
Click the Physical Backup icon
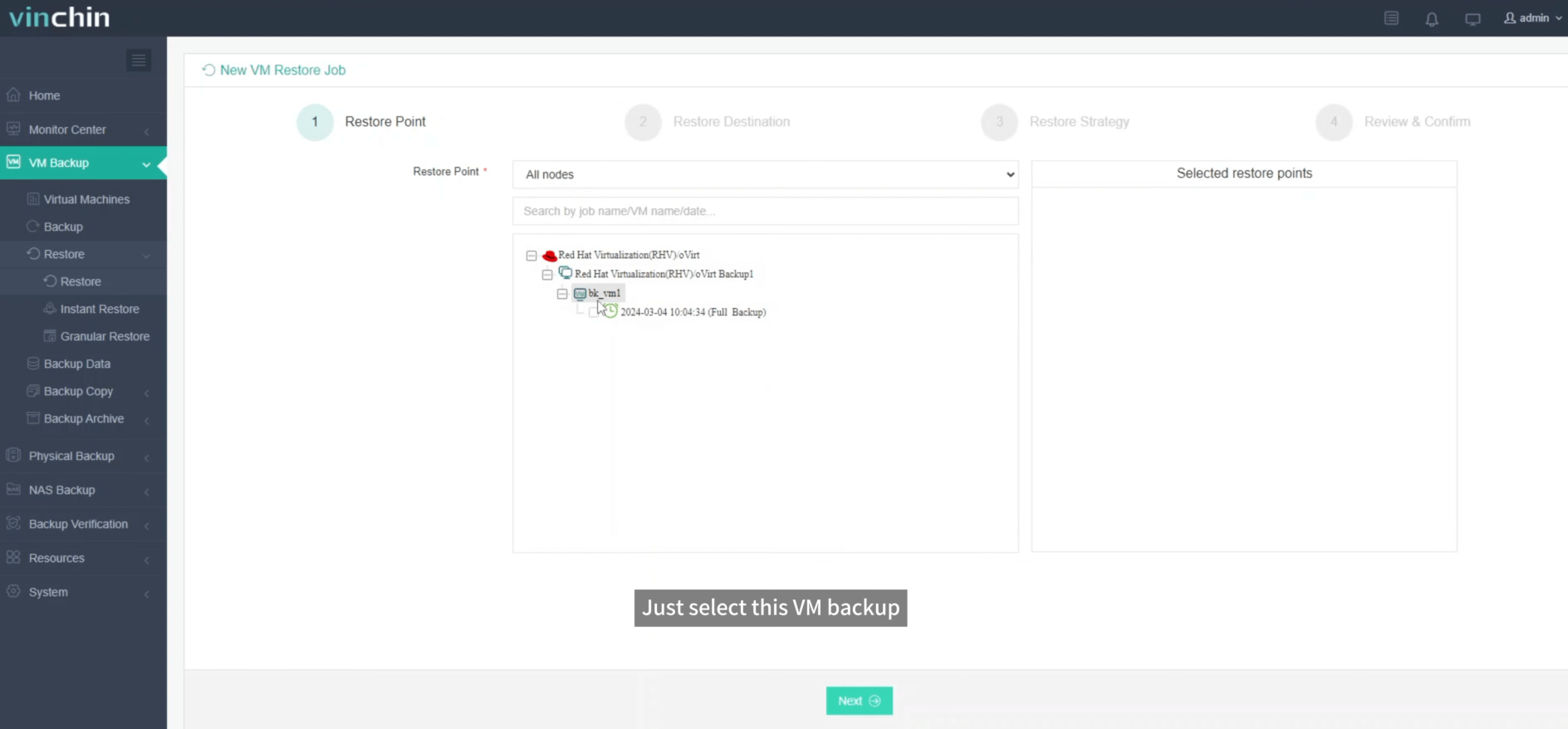[13, 455]
